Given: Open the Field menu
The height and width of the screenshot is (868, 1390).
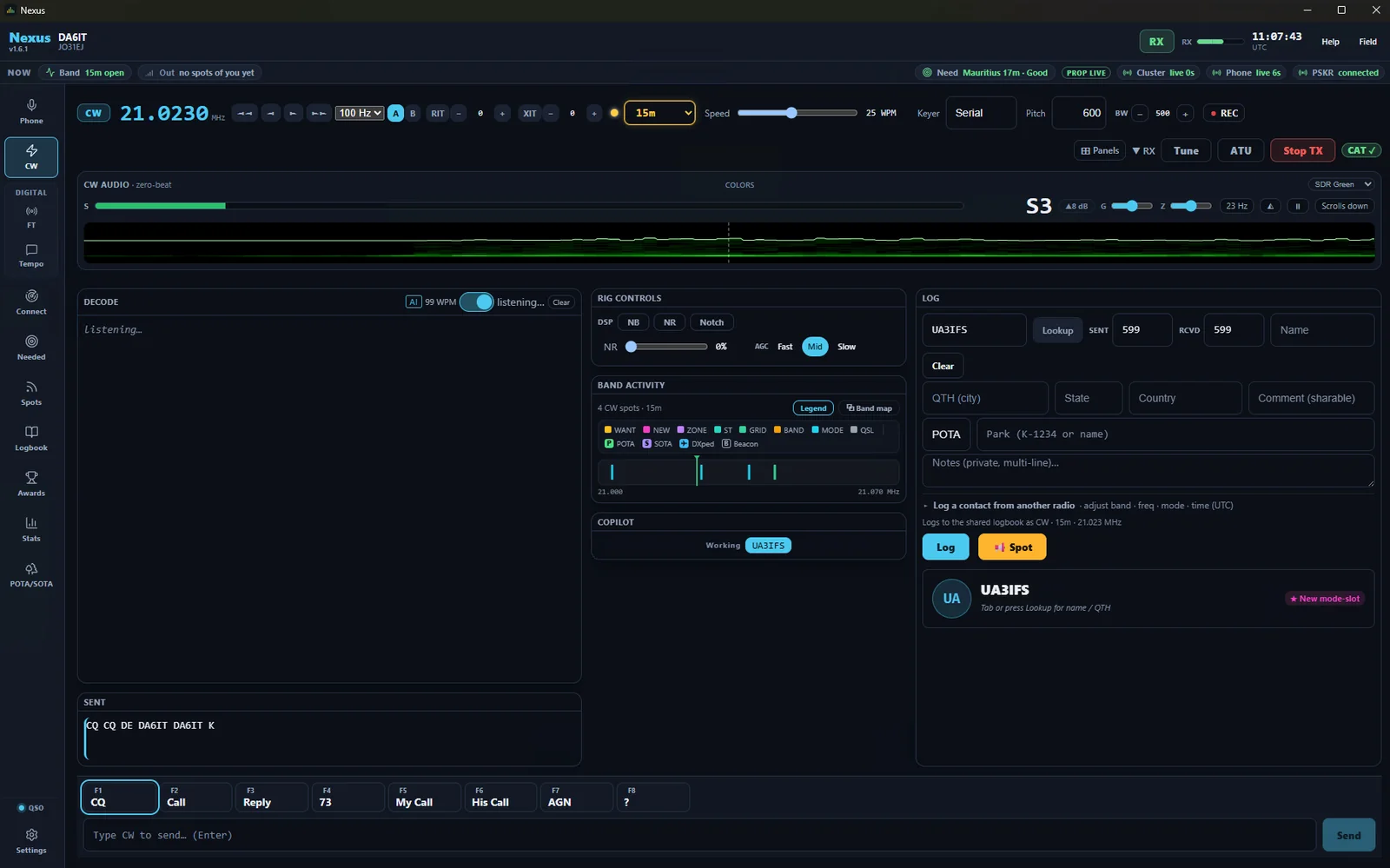Looking at the screenshot, I should tap(1367, 42).
